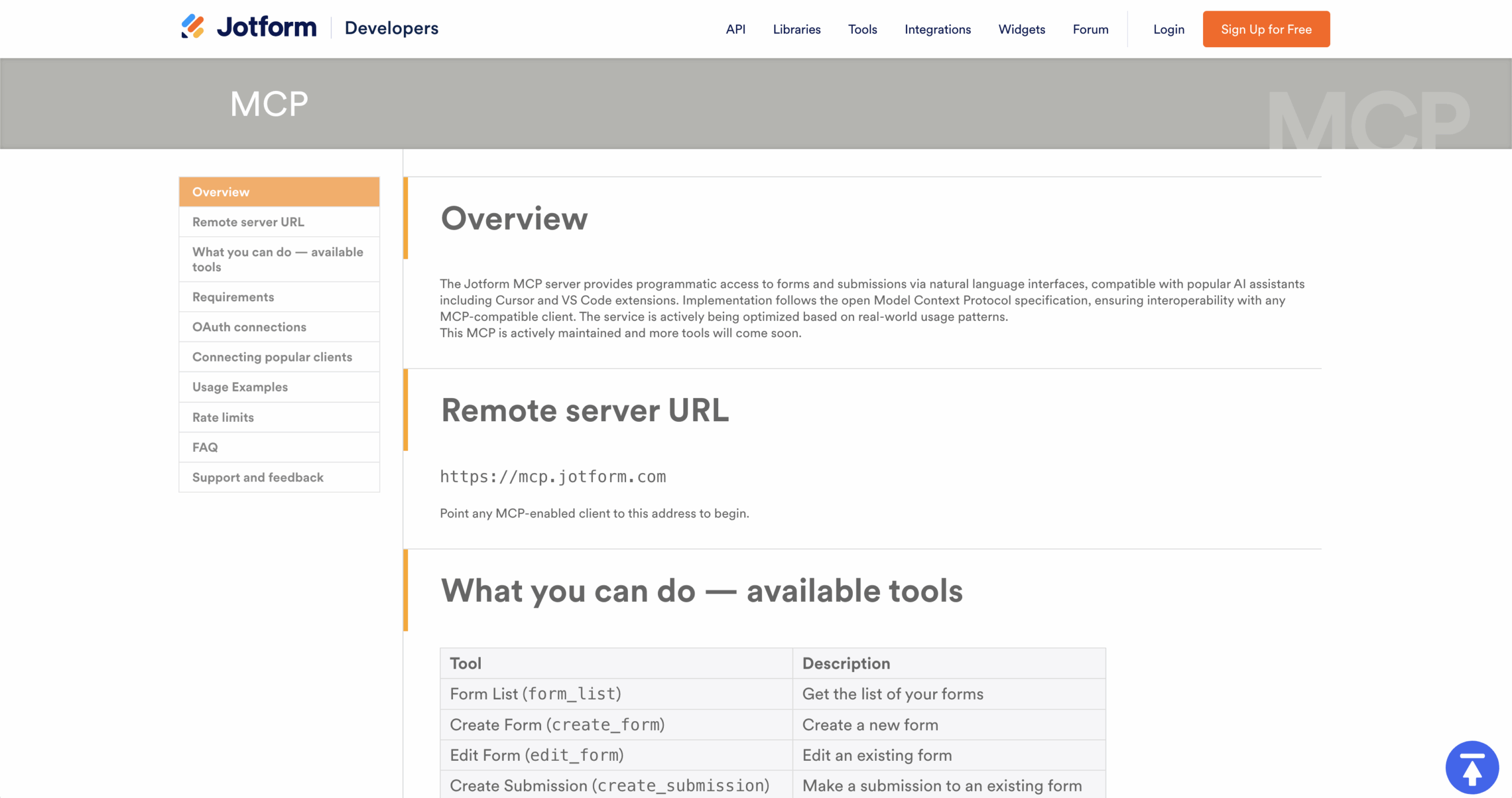This screenshot has height=798, width=1512.
Task: Click the scroll-to-top arrow button
Action: (x=1471, y=767)
